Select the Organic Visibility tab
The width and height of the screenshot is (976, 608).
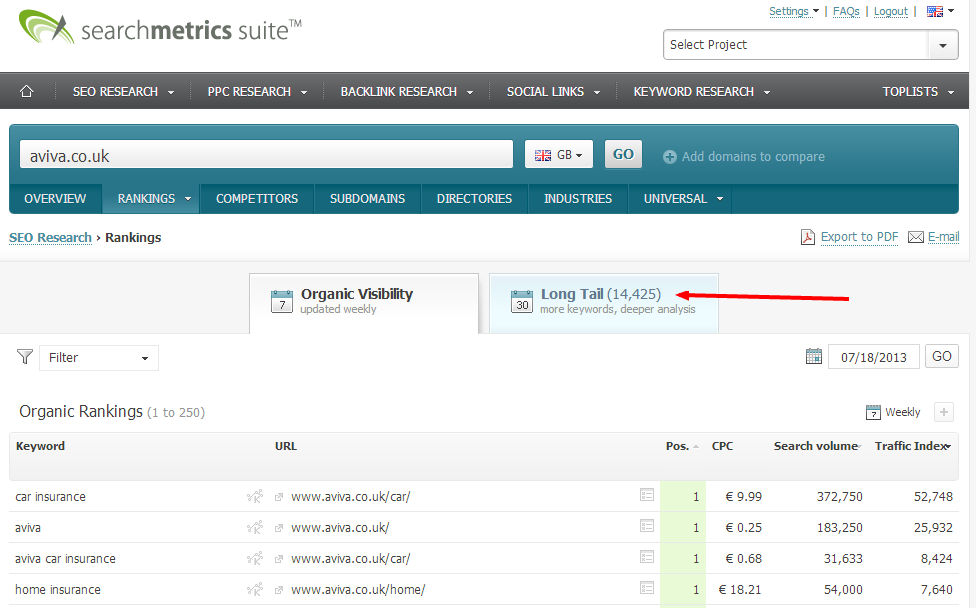pos(364,303)
